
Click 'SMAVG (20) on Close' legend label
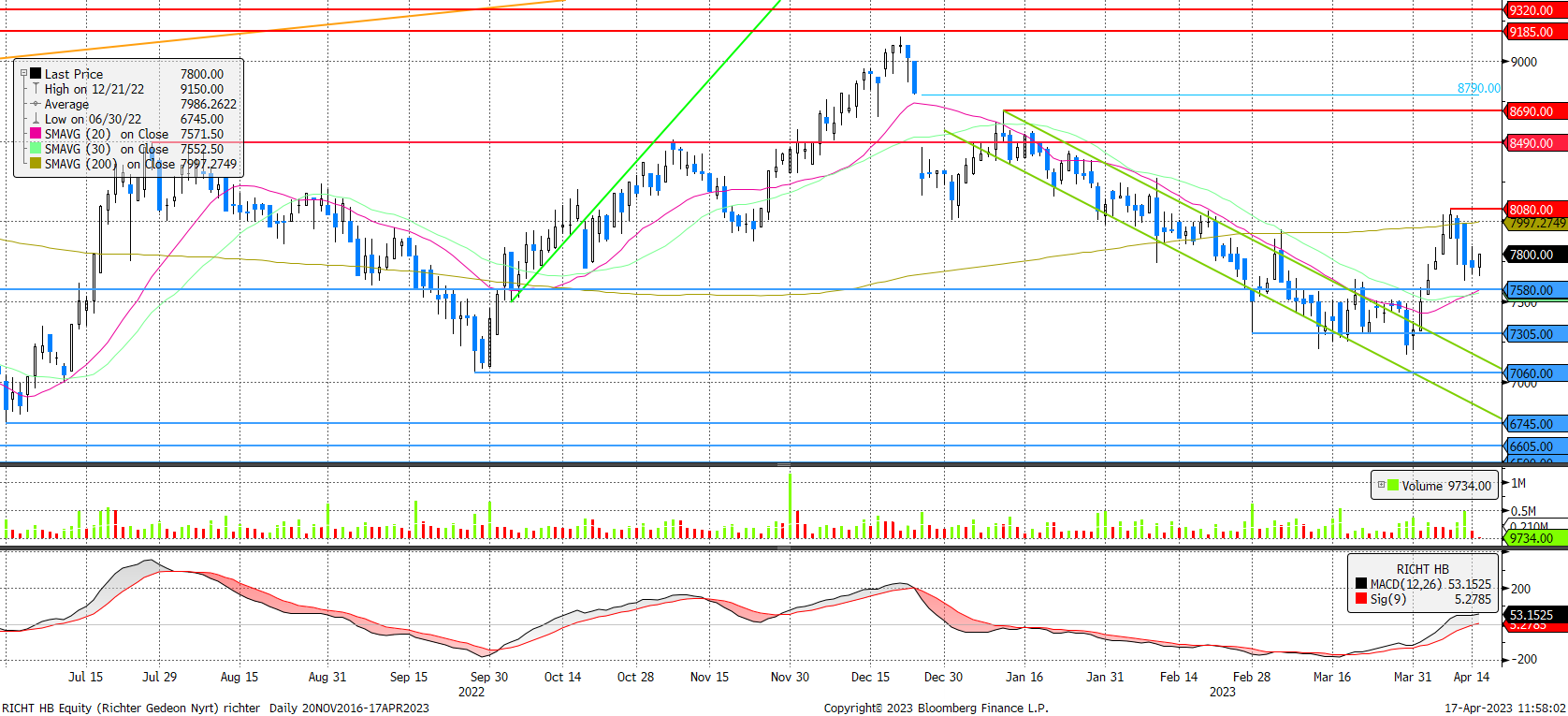pos(107,134)
